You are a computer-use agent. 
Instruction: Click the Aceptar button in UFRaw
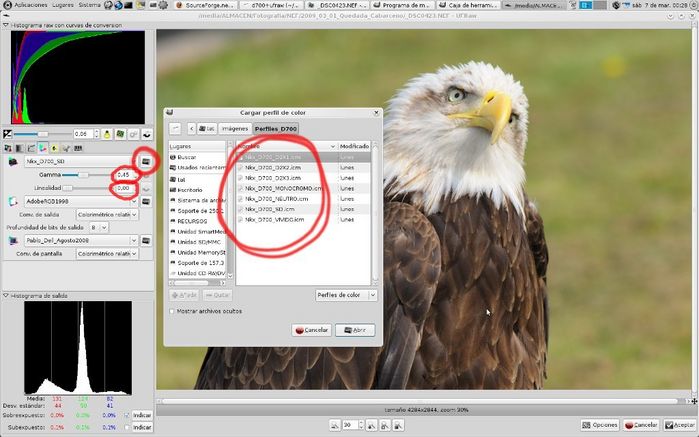(680, 425)
